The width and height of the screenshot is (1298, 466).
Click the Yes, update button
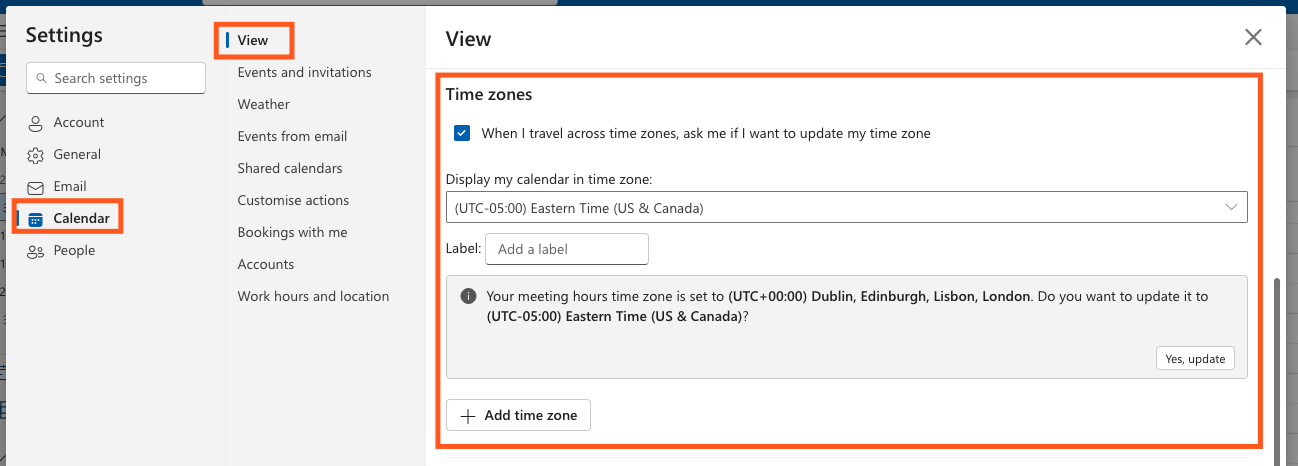[x=1195, y=359]
